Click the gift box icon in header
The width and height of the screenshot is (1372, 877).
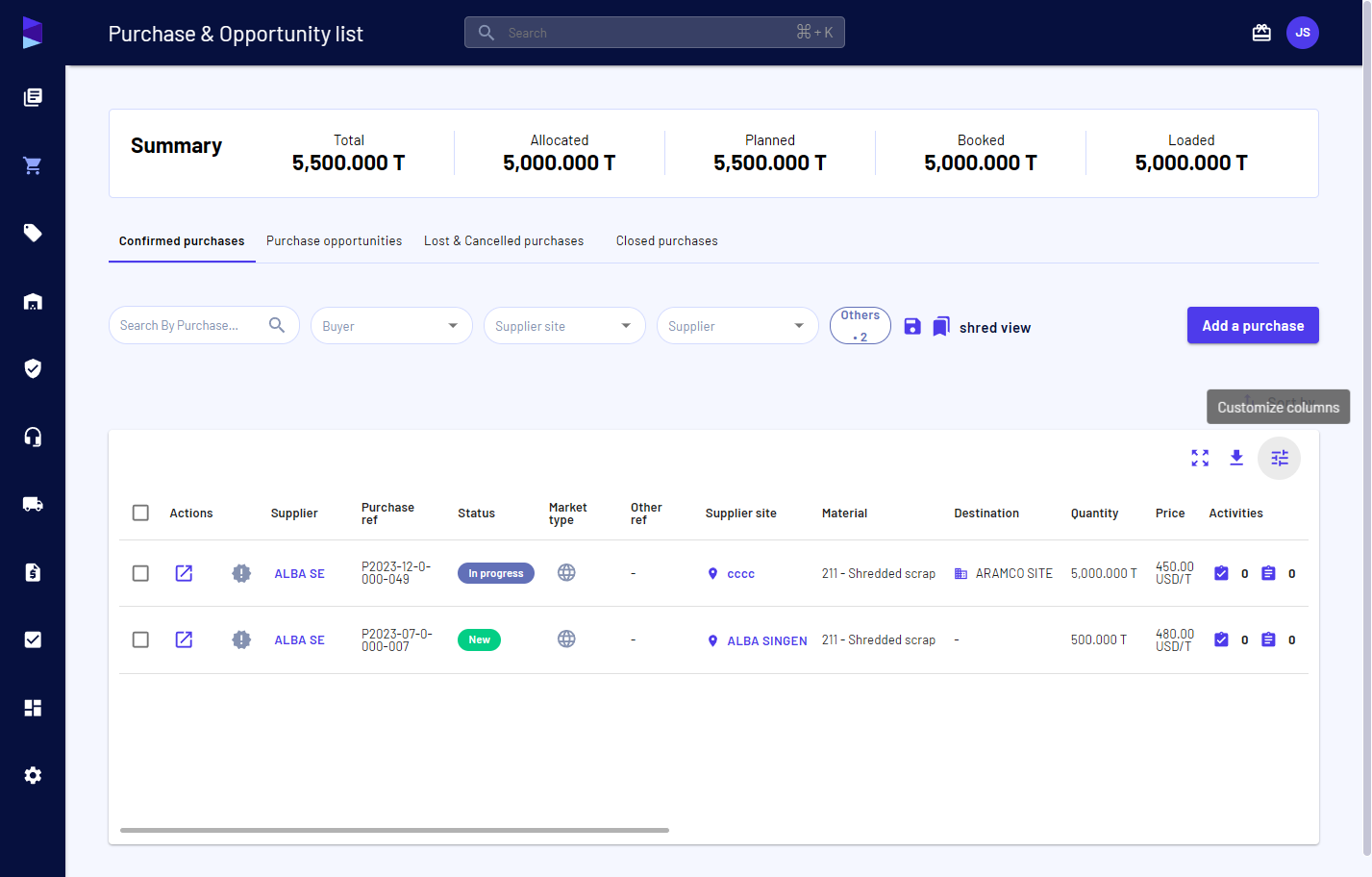click(1261, 33)
